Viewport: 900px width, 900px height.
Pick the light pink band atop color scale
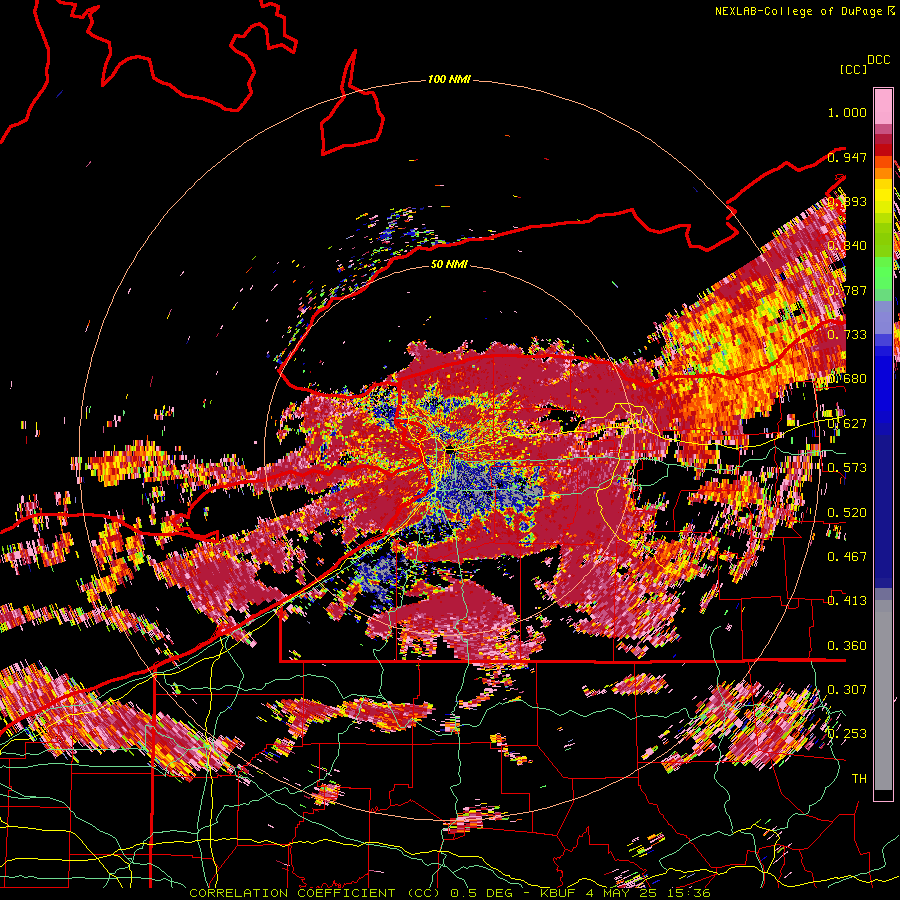(883, 106)
